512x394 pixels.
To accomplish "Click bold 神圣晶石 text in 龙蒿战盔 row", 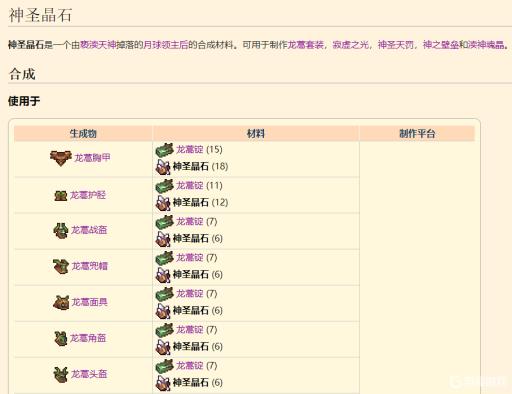I will point(191,238).
